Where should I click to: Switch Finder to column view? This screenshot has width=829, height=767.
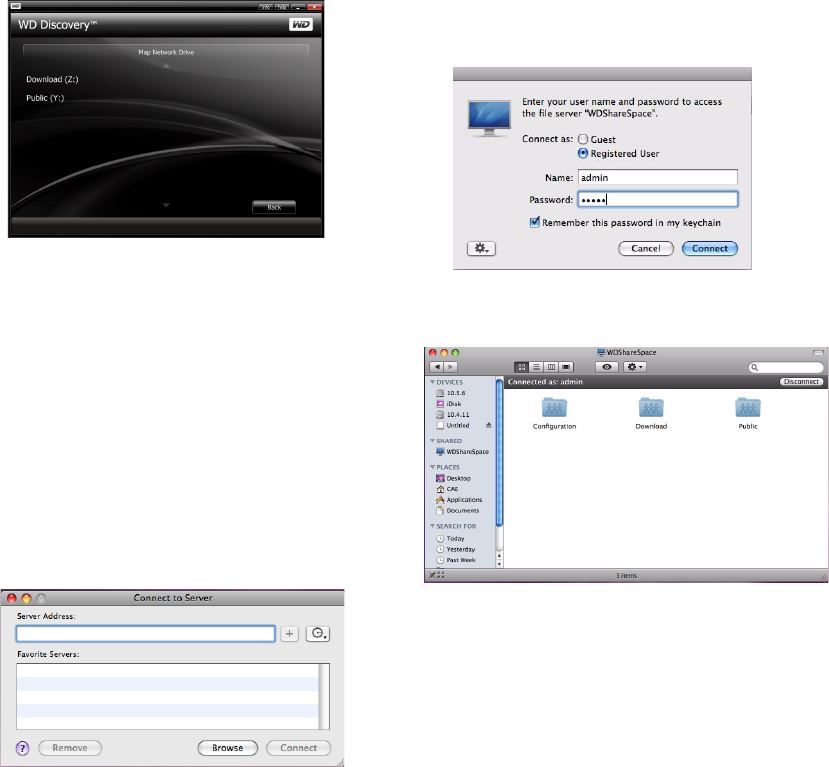[551, 367]
